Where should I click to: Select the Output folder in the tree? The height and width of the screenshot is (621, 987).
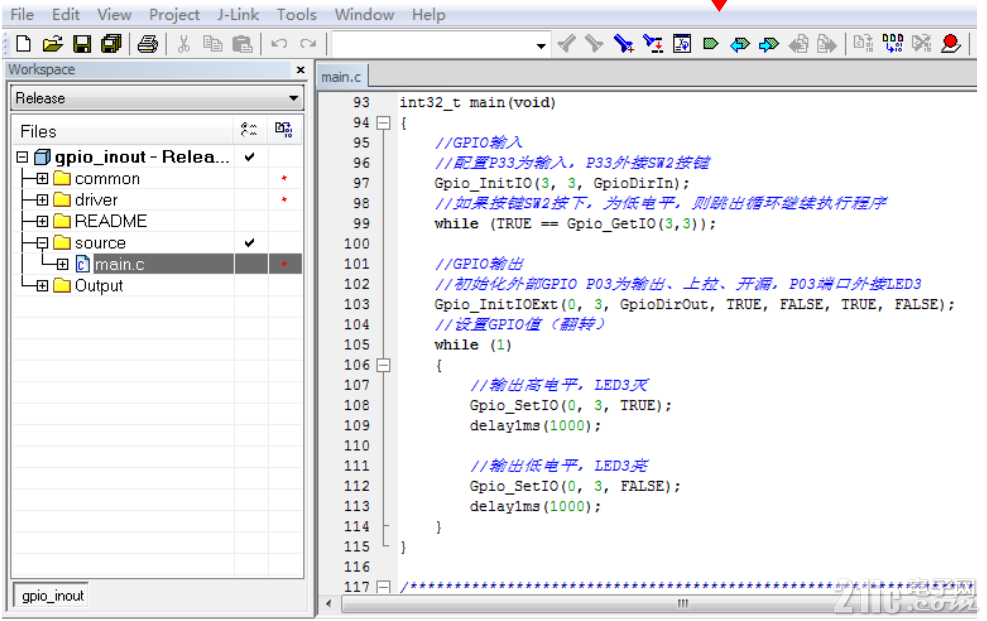click(99, 286)
